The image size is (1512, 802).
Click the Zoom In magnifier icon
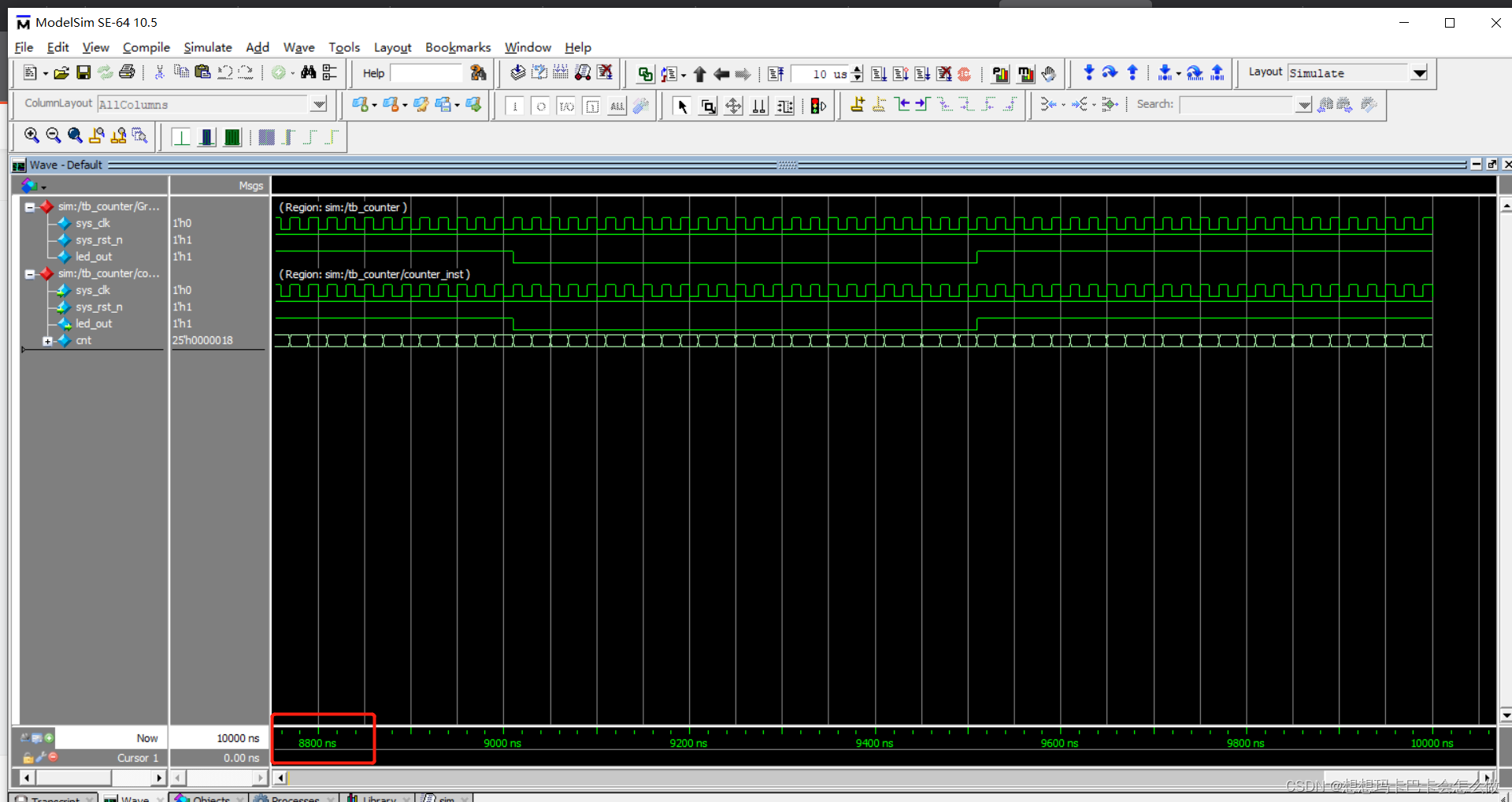[31, 136]
